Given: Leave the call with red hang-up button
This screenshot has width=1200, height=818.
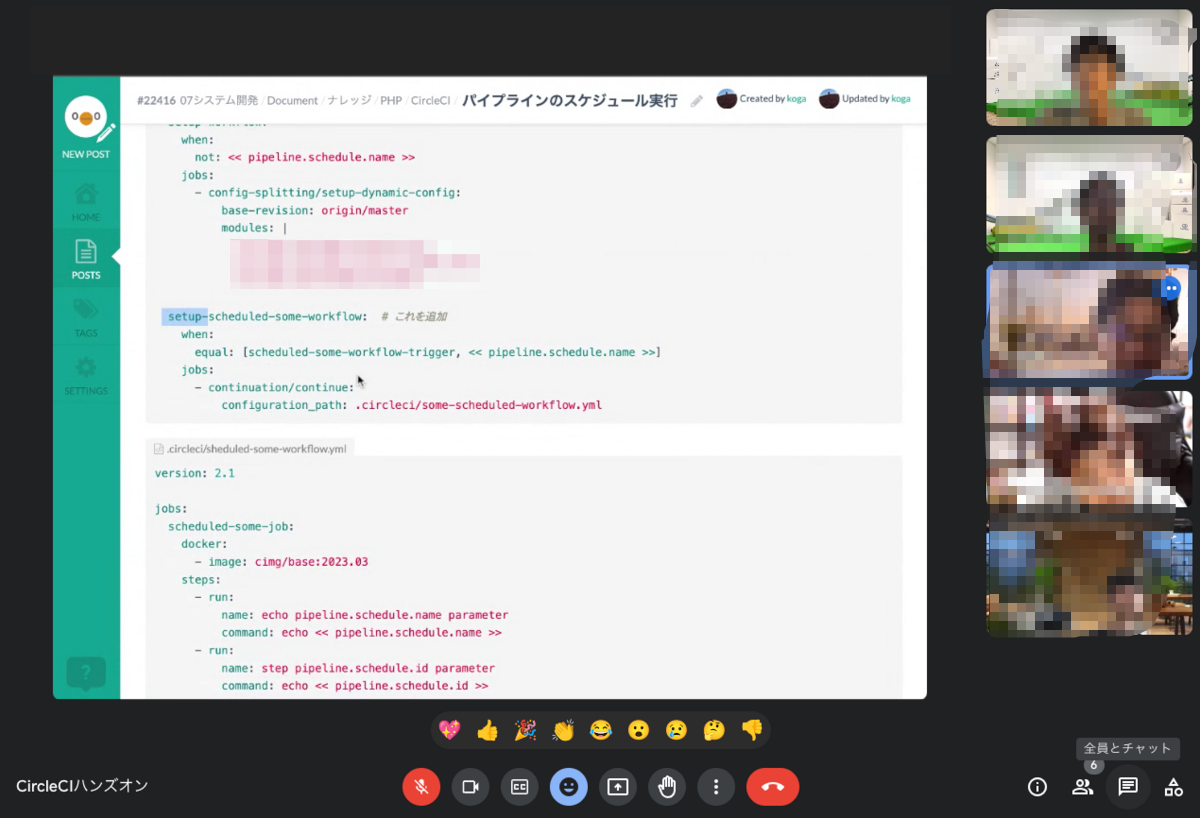Looking at the screenshot, I should (773, 787).
